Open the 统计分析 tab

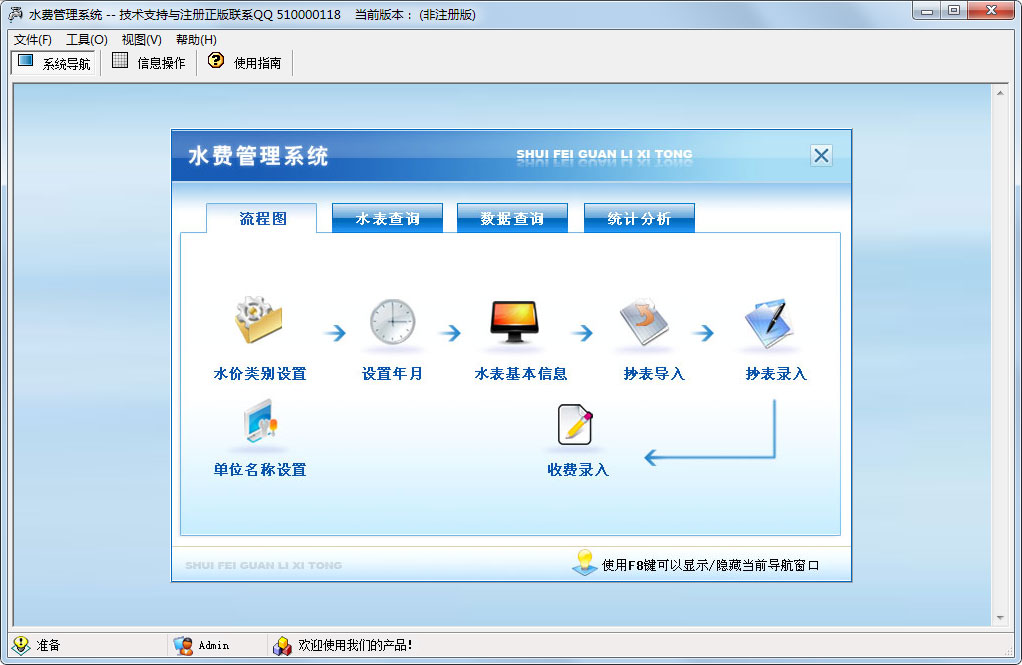pyautogui.click(x=639, y=218)
